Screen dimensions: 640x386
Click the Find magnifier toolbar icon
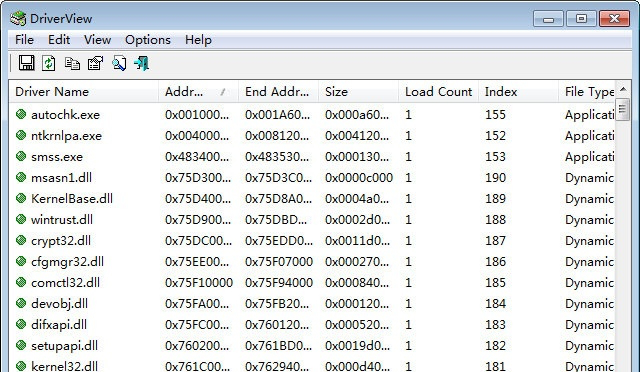click(119, 63)
